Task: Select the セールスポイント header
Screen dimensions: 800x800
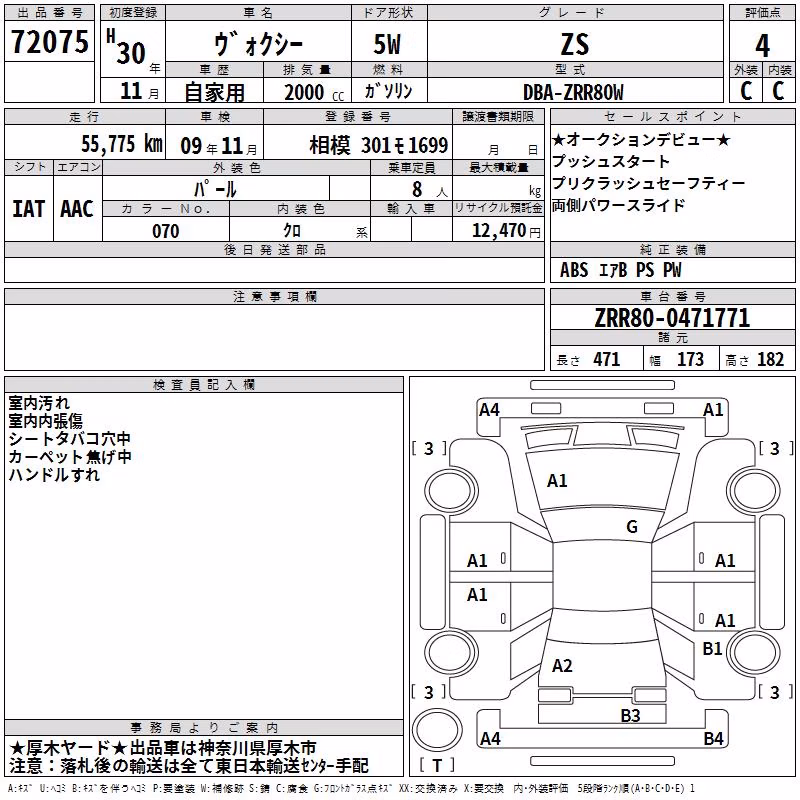Action: pyautogui.click(x=672, y=116)
